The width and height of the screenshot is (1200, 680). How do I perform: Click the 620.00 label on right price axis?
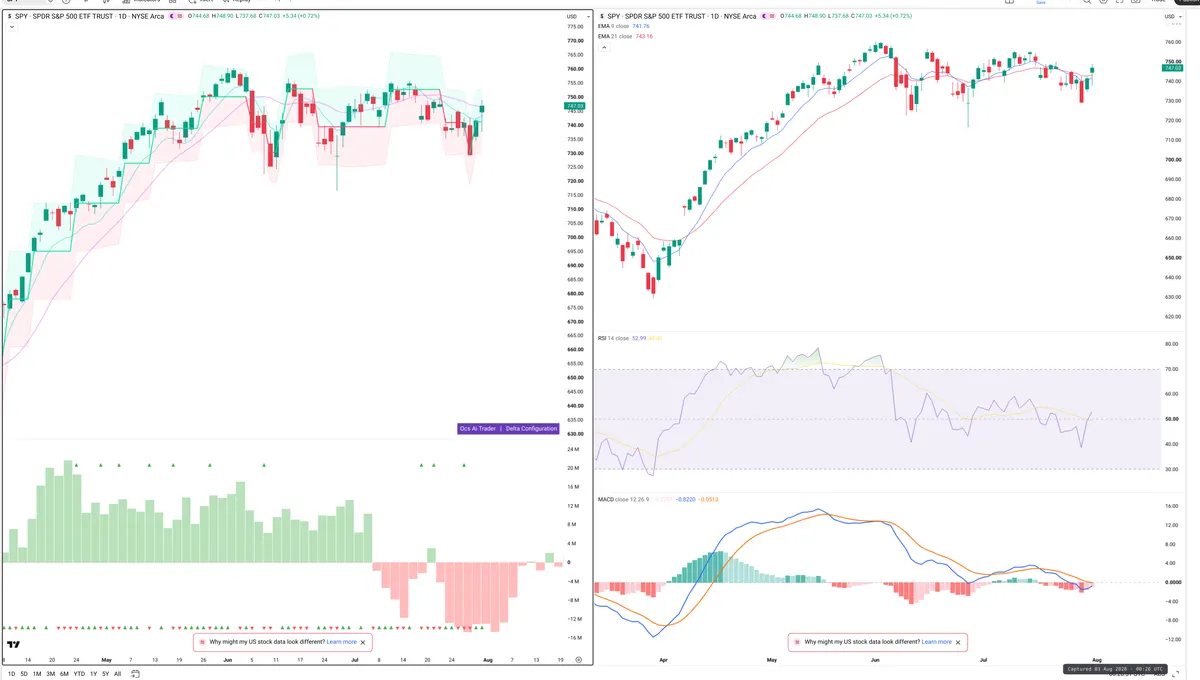tap(1173, 317)
